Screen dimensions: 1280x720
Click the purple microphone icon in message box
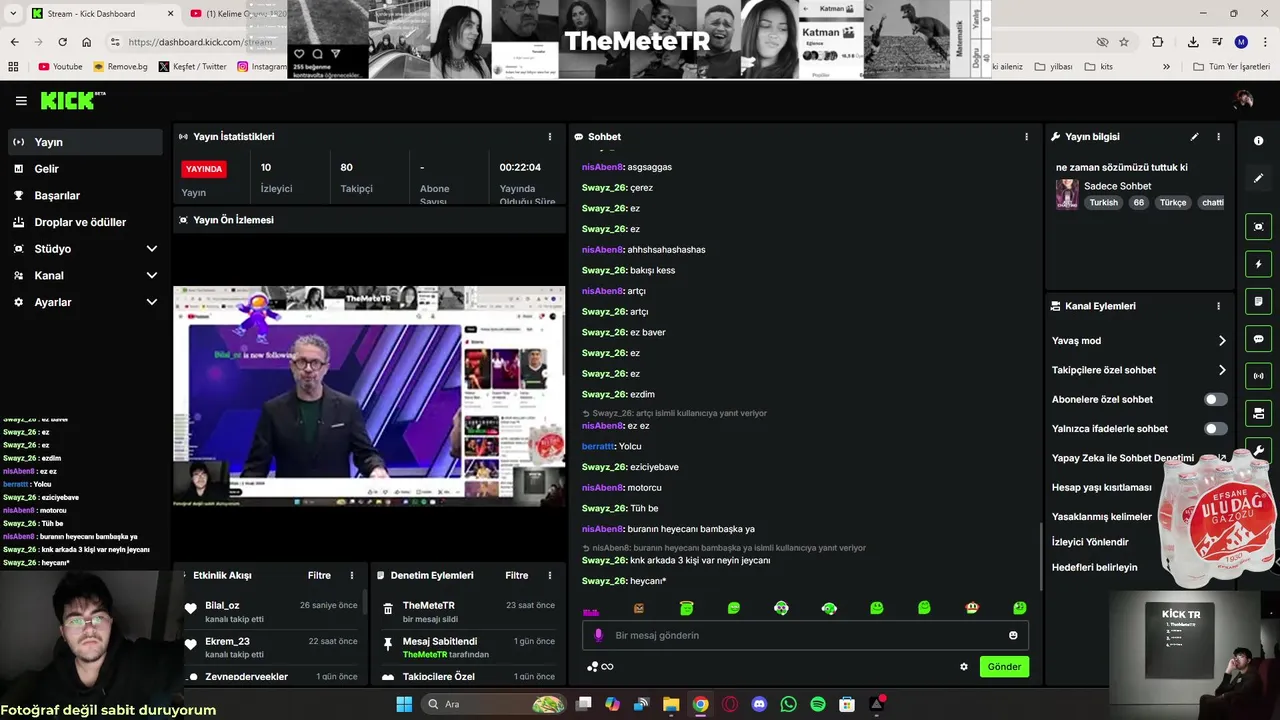tap(599, 635)
